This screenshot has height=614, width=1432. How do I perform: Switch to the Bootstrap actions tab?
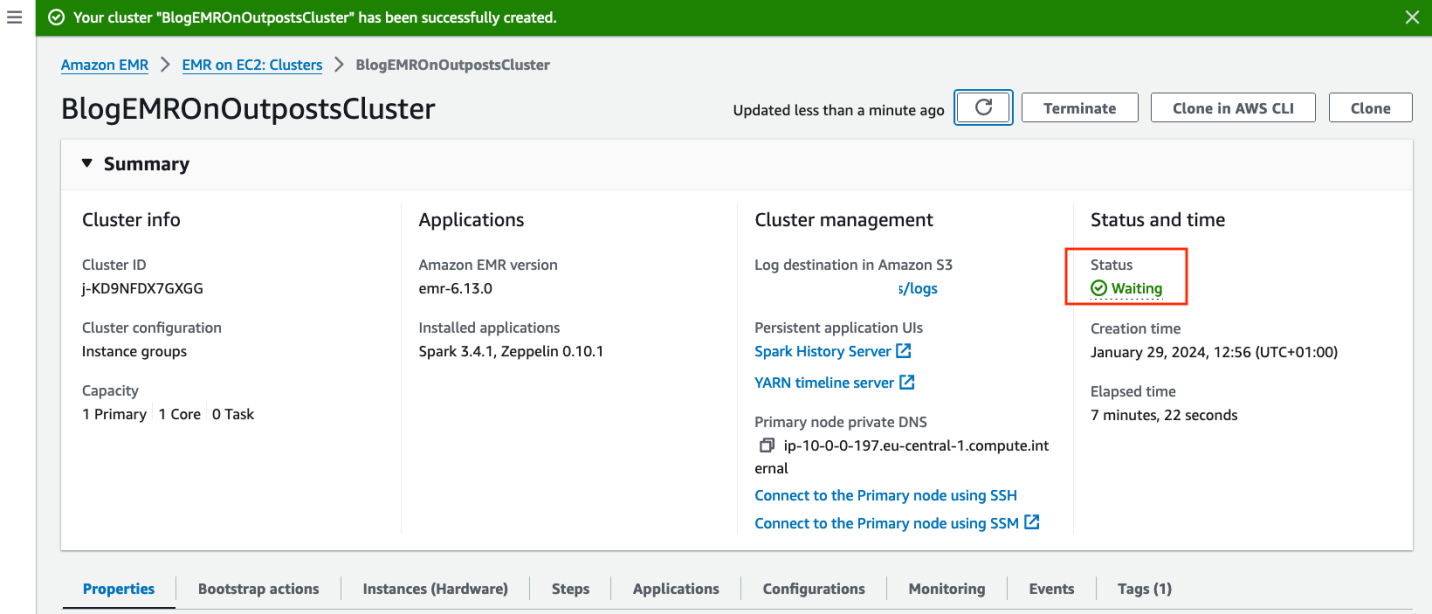[x=258, y=589]
